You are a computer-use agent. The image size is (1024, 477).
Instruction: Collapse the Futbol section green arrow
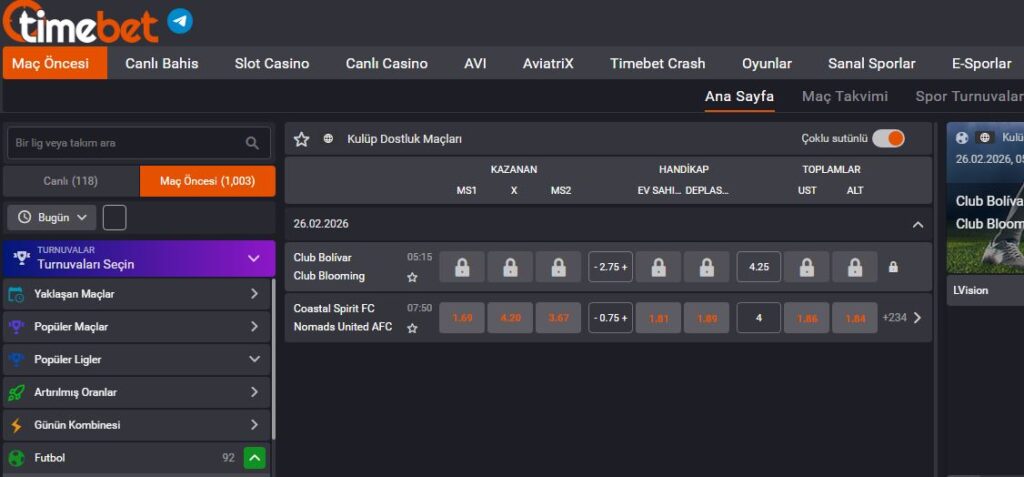[254, 458]
